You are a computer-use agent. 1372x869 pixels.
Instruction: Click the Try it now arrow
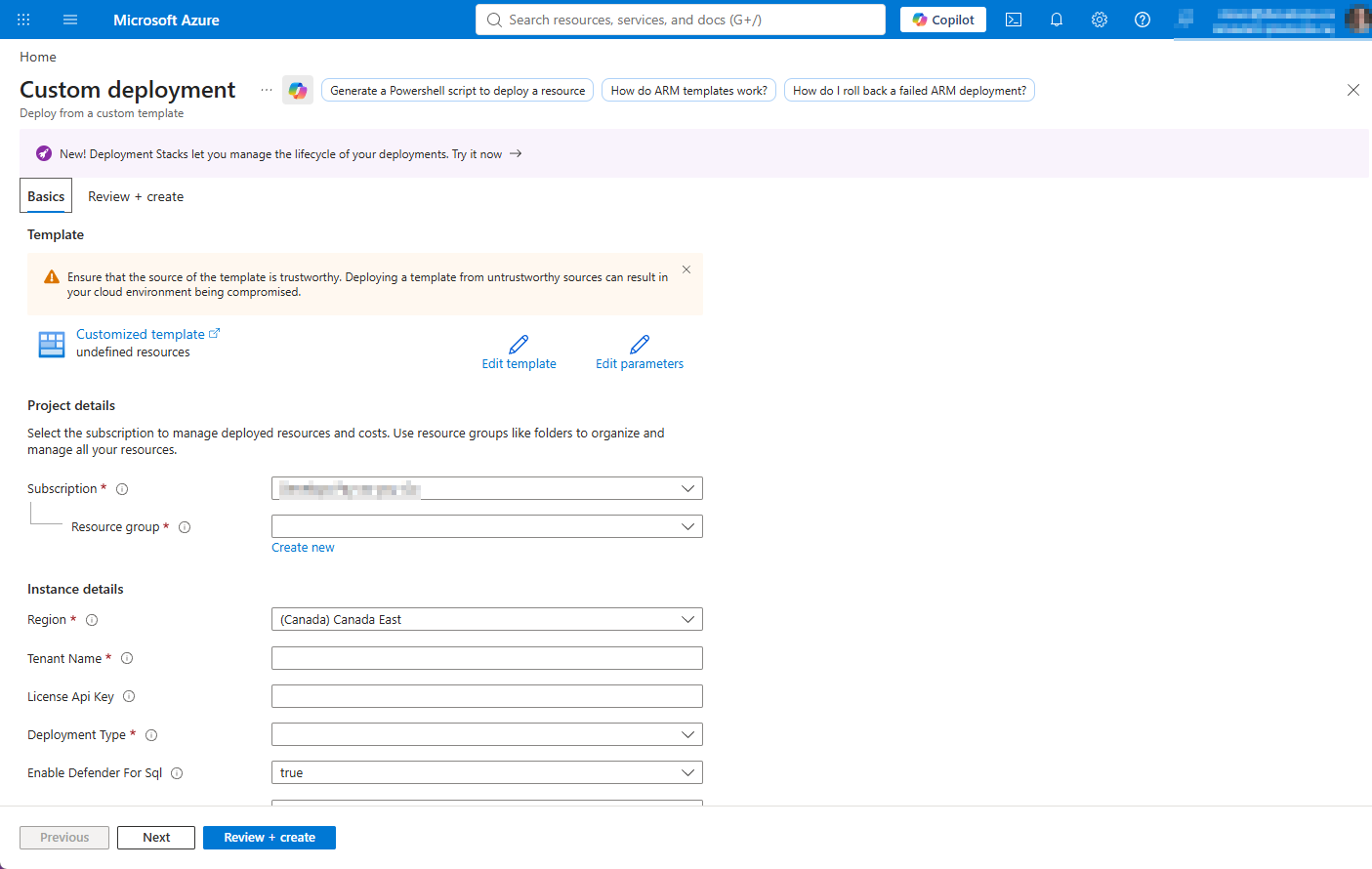pos(516,153)
